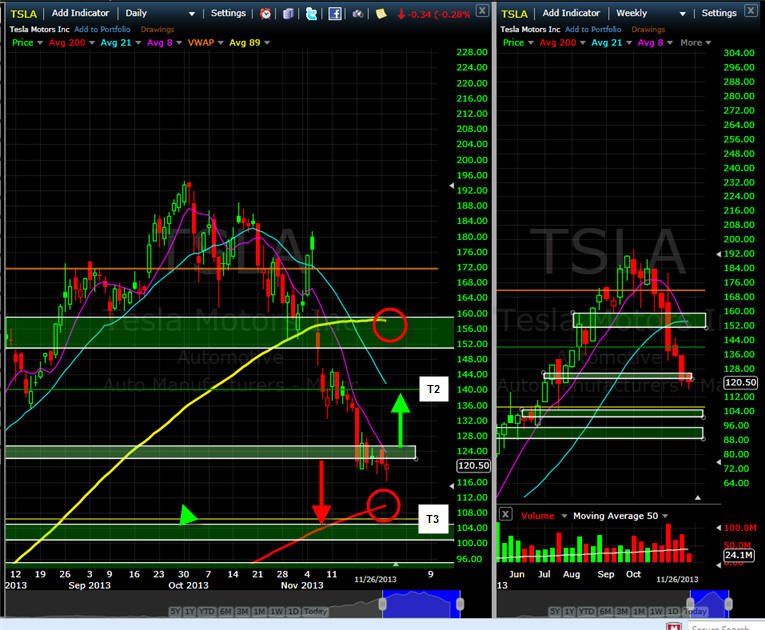Grab right handle of weekly range slider

728,604
